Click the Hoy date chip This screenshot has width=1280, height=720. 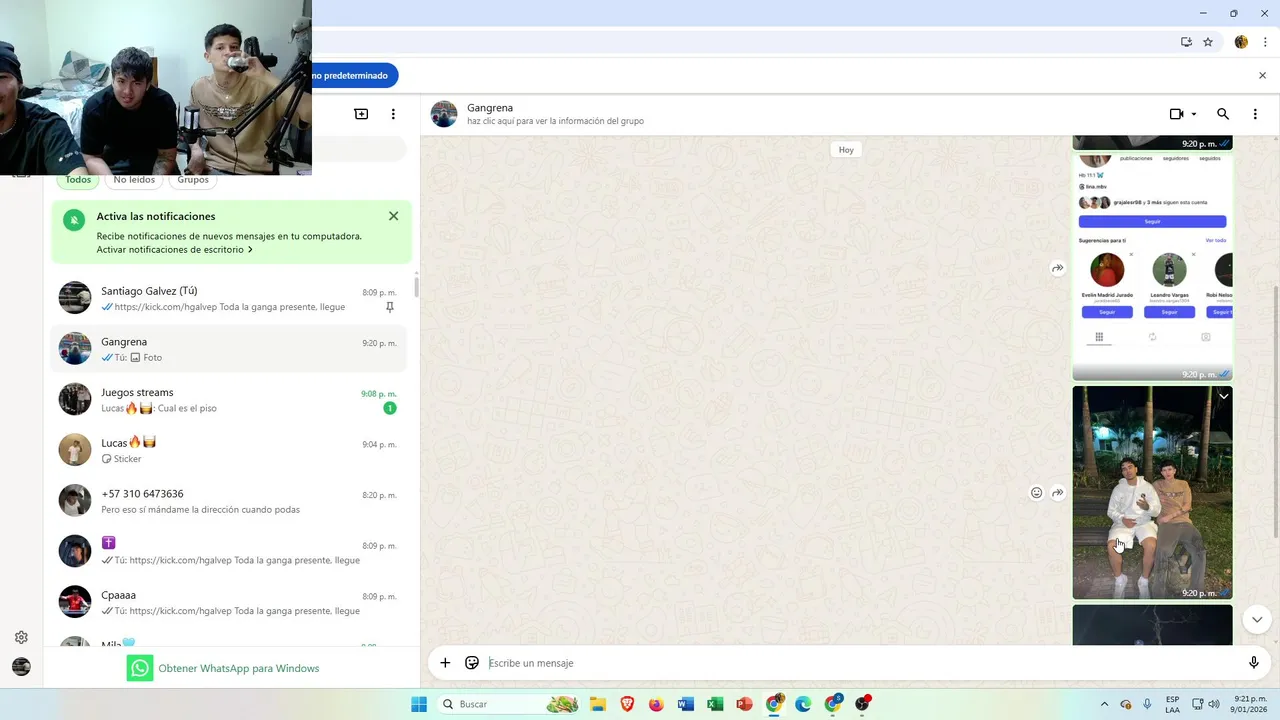pyautogui.click(x=846, y=150)
